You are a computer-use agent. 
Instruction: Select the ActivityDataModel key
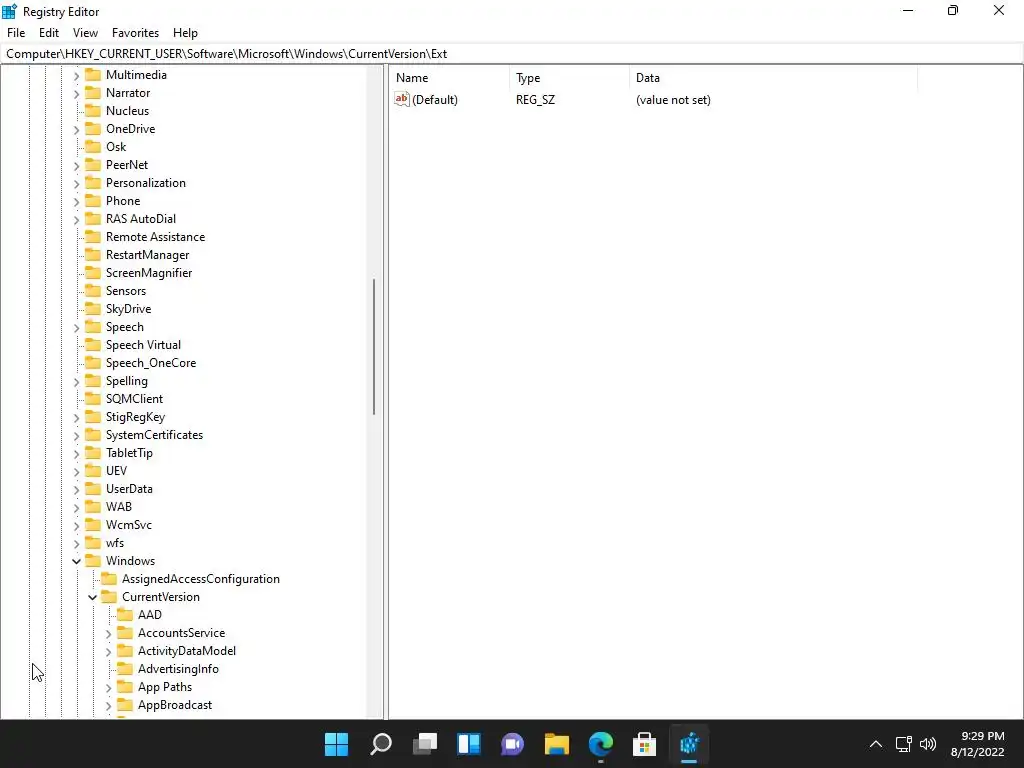click(x=187, y=650)
